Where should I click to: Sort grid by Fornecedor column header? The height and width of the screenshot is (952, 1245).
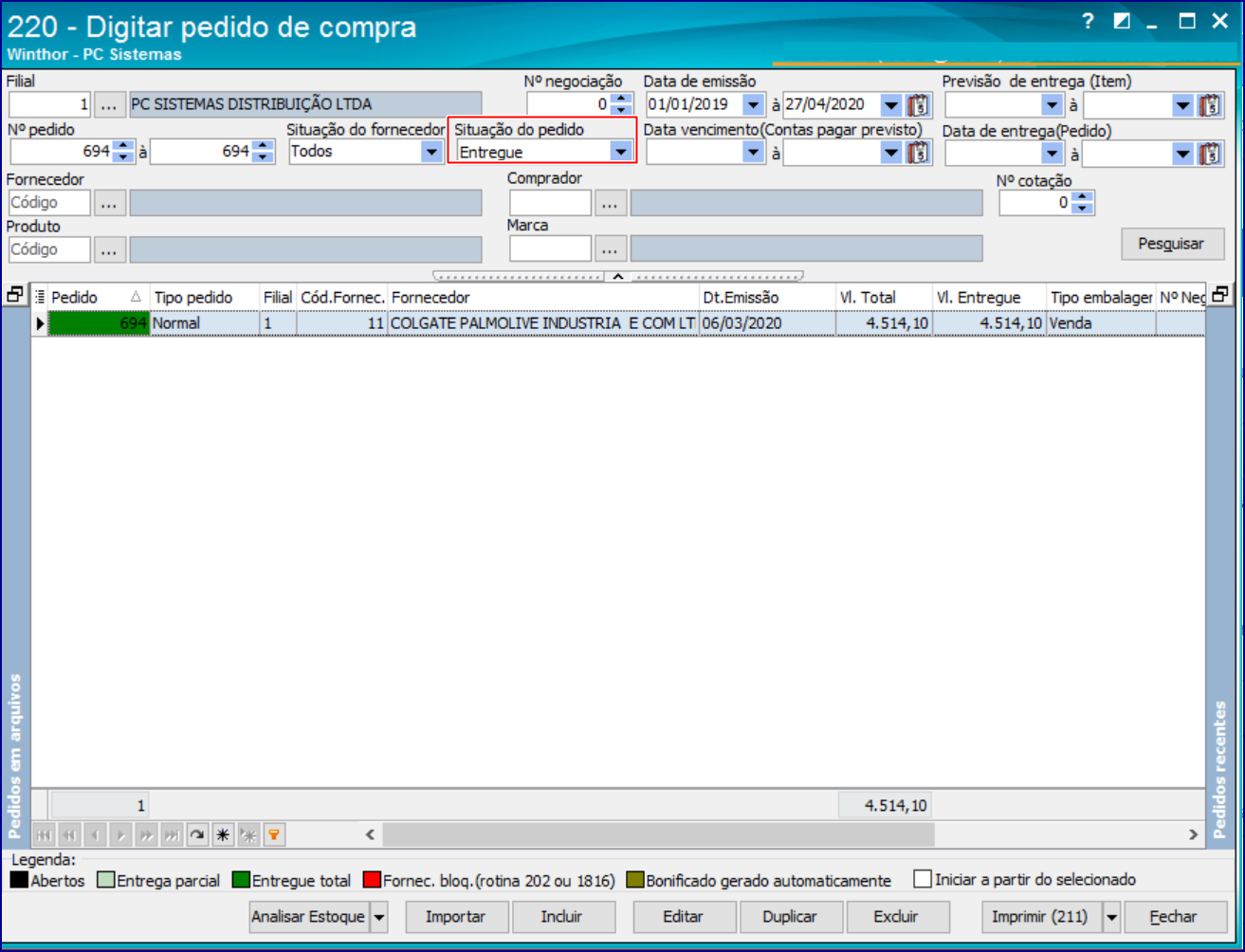[543, 298]
